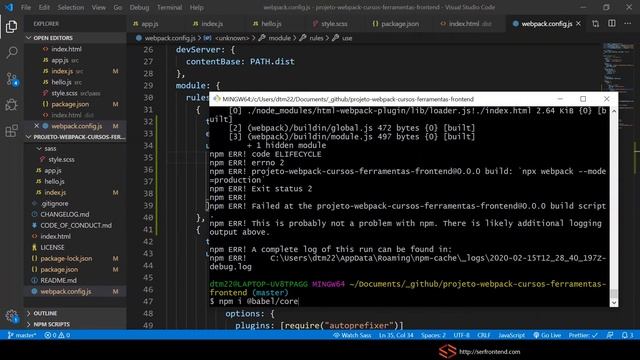Collapse the PROJETO-WEBPACK-CURSOS-FER project section

(76, 137)
